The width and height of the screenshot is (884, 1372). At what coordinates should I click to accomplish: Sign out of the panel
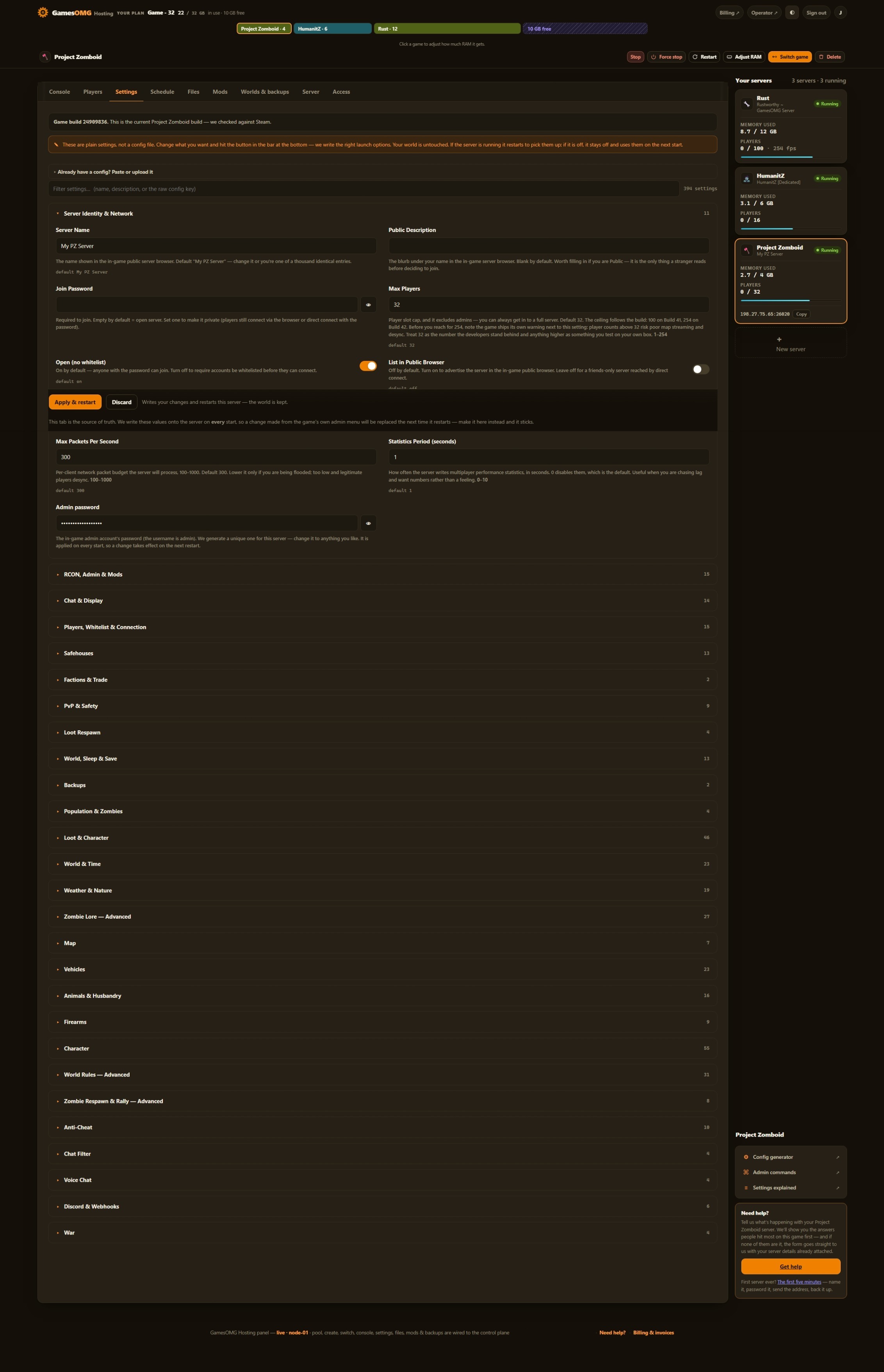click(816, 12)
